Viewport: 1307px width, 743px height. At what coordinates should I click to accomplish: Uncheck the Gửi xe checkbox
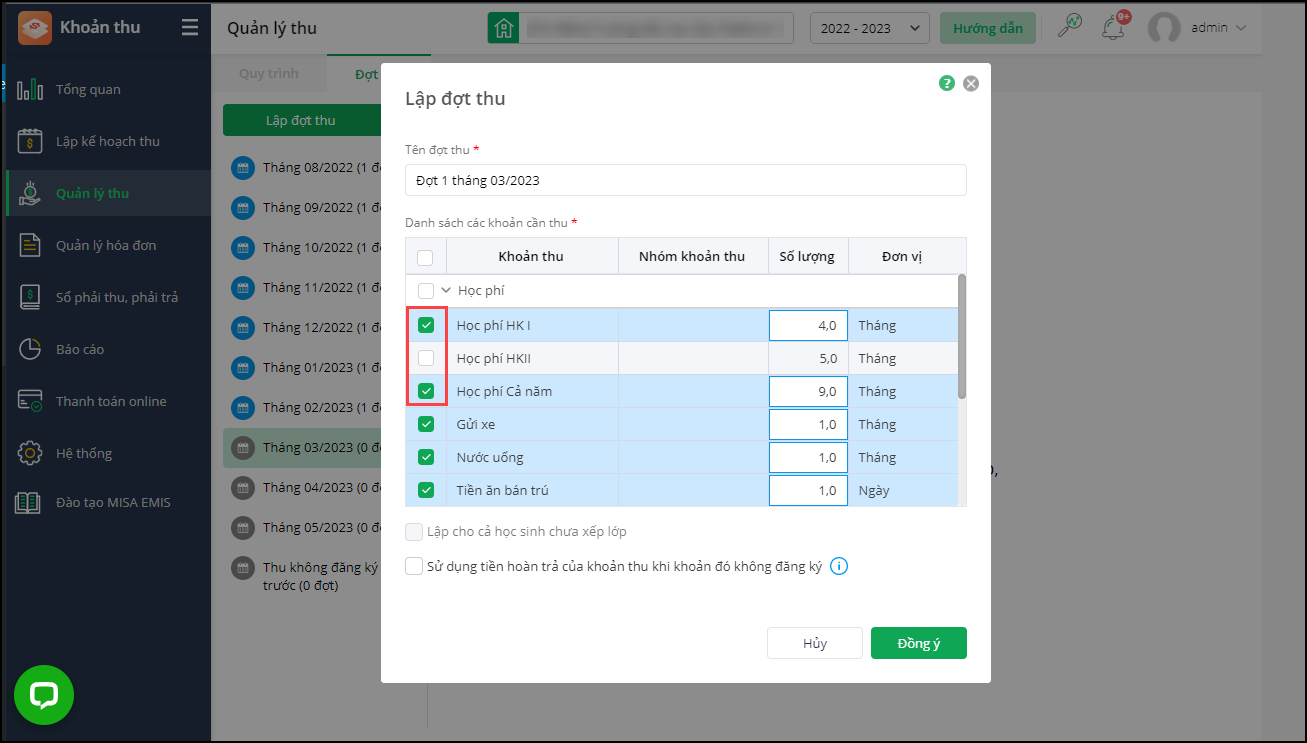tap(426, 424)
